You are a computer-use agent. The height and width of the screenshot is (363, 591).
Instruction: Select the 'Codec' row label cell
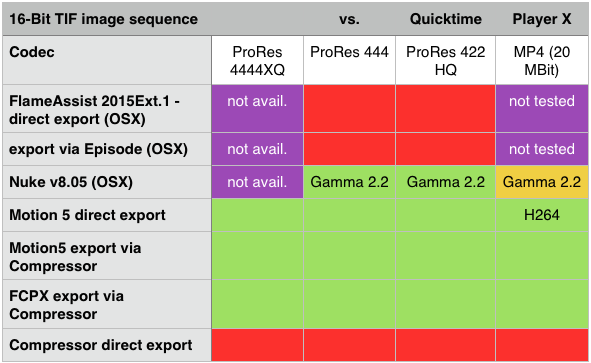coord(107,60)
